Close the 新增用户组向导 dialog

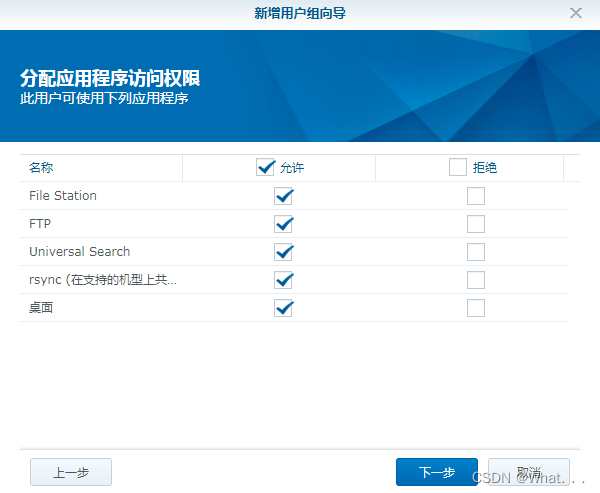576,13
